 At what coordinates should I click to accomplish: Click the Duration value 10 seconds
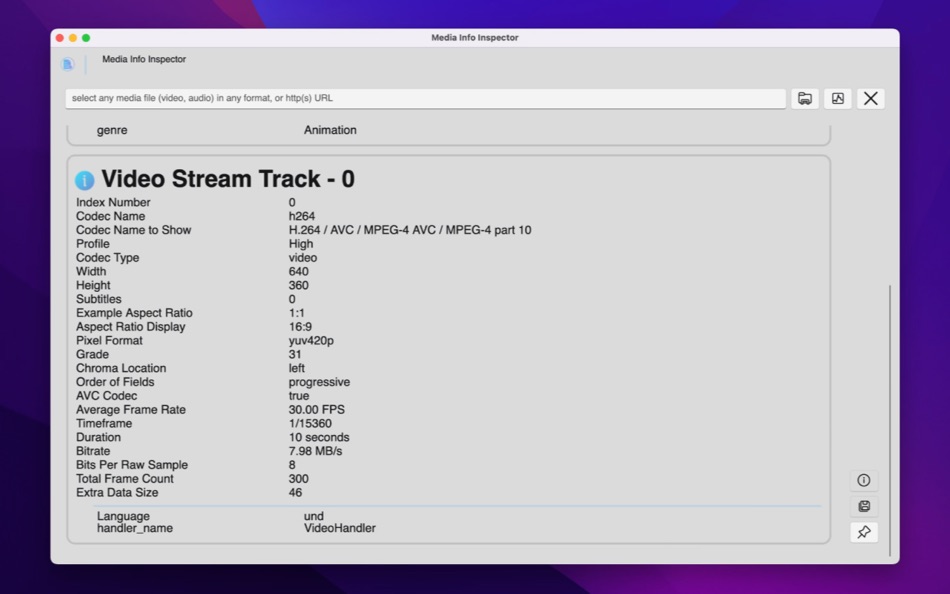(x=319, y=438)
